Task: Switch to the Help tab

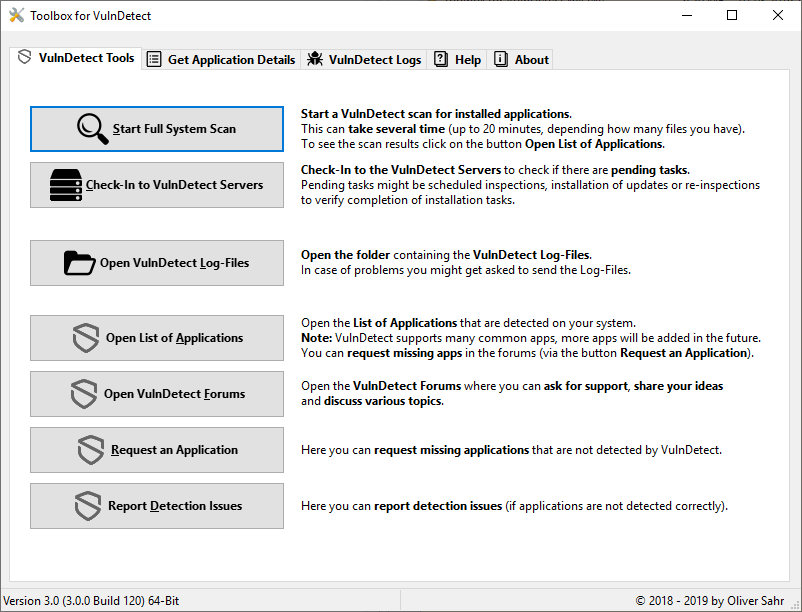Action: tap(457, 59)
